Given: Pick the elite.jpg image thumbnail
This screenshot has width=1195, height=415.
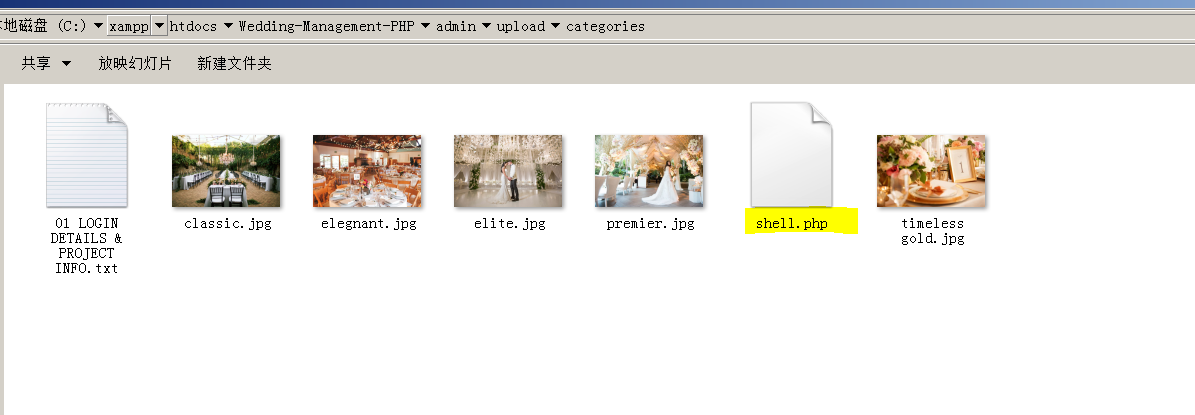Looking at the screenshot, I should tap(508, 171).
